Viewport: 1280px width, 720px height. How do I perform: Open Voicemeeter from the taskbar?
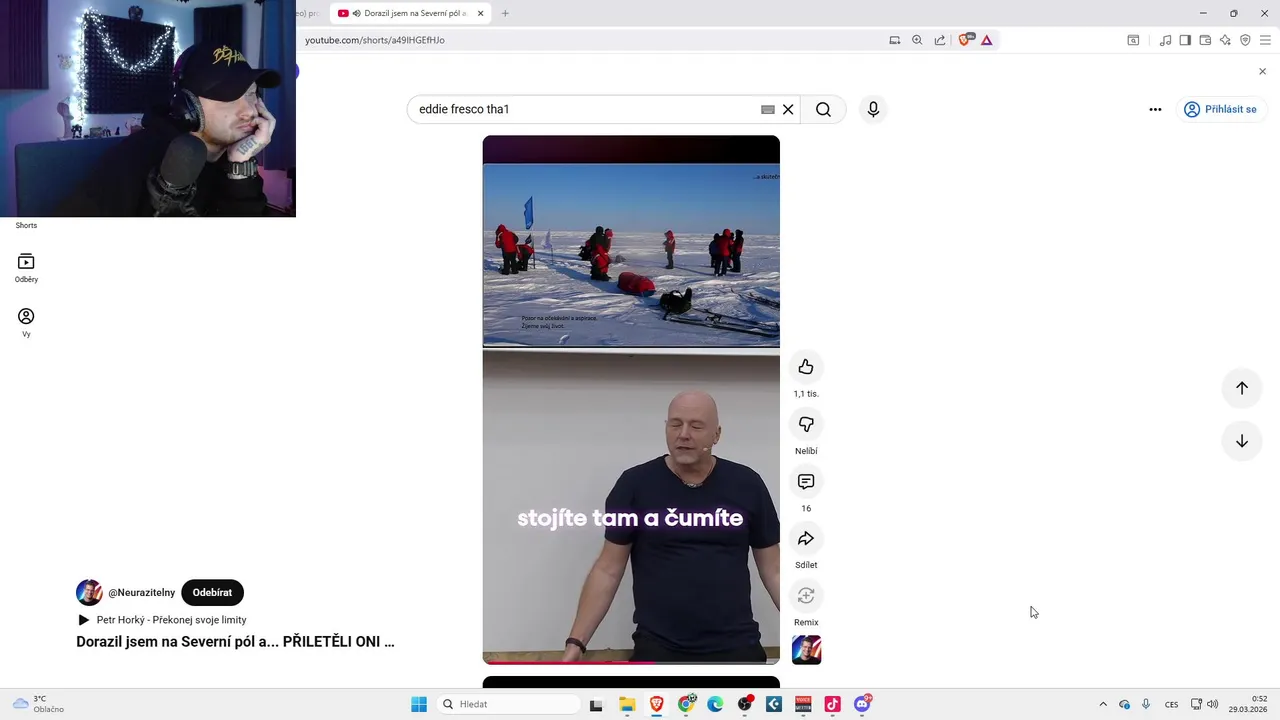tap(803, 704)
